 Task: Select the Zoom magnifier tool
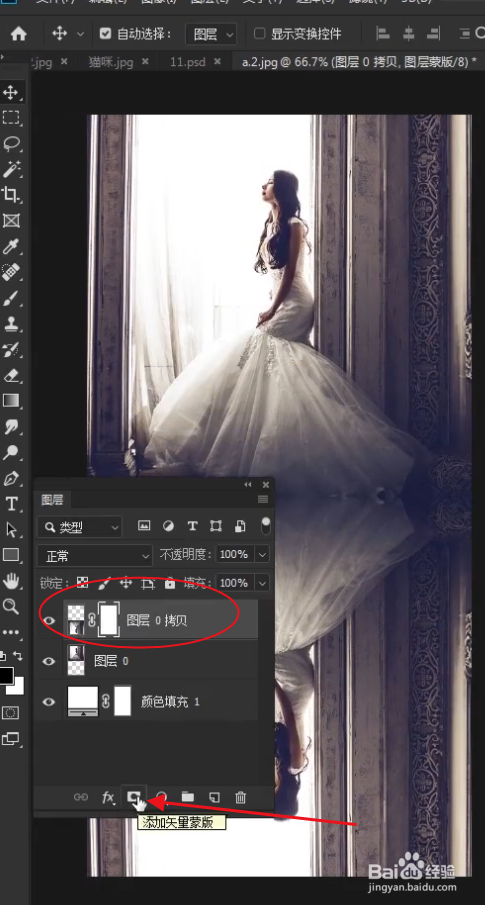[10, 606]
